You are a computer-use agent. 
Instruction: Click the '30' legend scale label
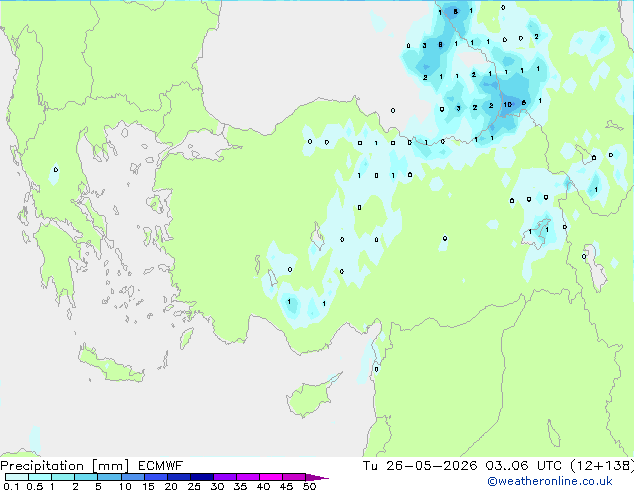pos(217,486)
